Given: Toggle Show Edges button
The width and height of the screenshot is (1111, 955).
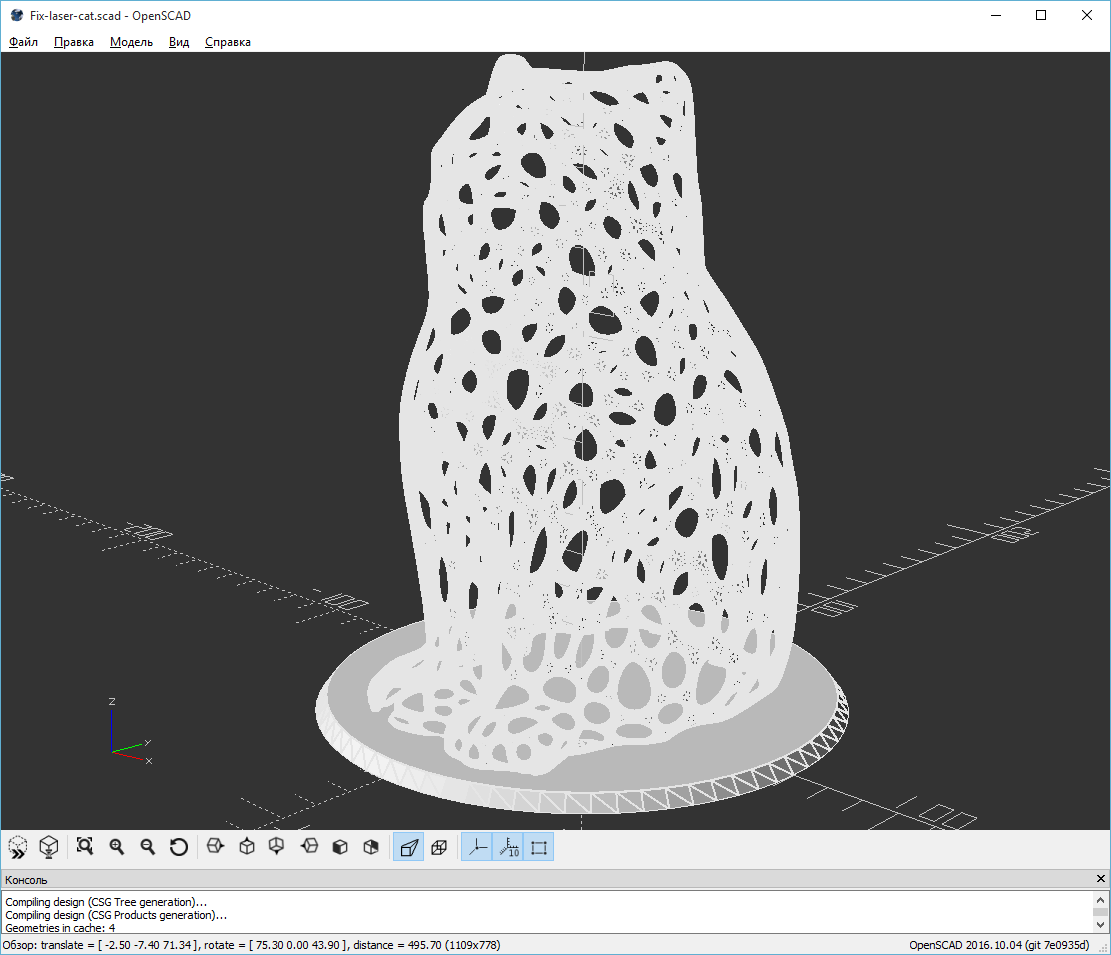Looking at the screenshot, I should 538,847.
